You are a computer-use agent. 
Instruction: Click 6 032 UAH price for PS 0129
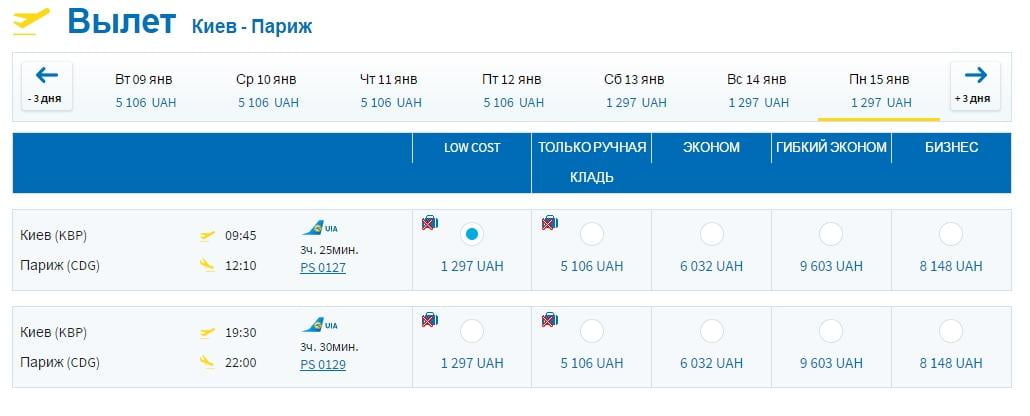pyautogui.click(x=711, y=363)
